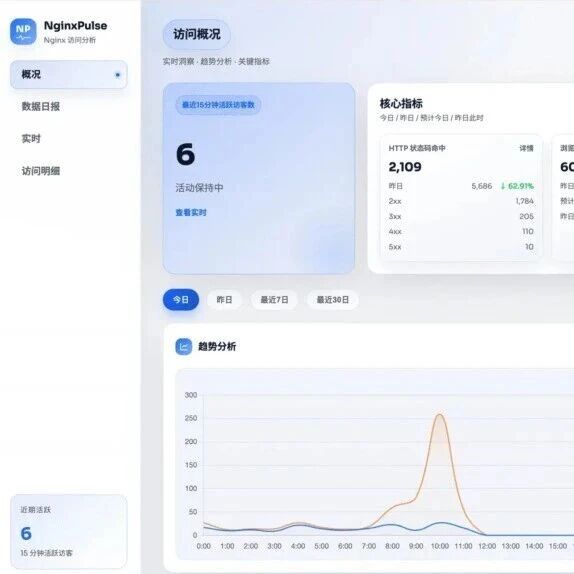Click the 62.91% decrease indicator
Screen dimensions: 574x574
517,186
